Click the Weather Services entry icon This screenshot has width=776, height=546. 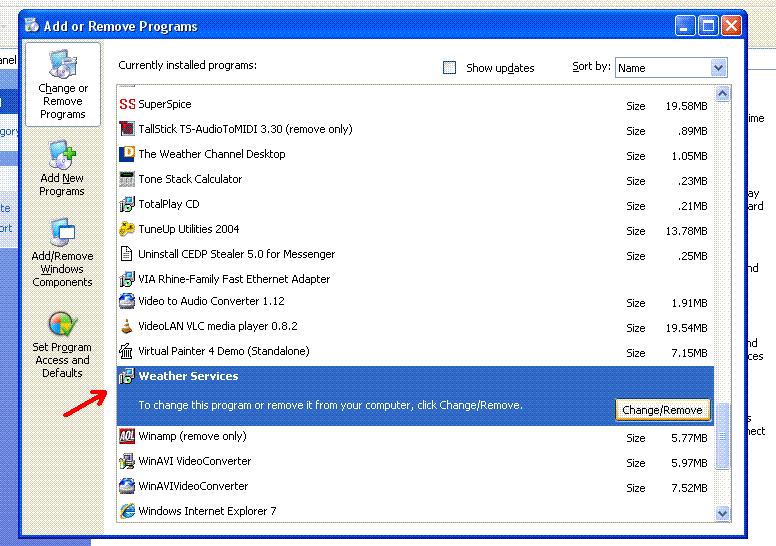[x=127, y=376]
